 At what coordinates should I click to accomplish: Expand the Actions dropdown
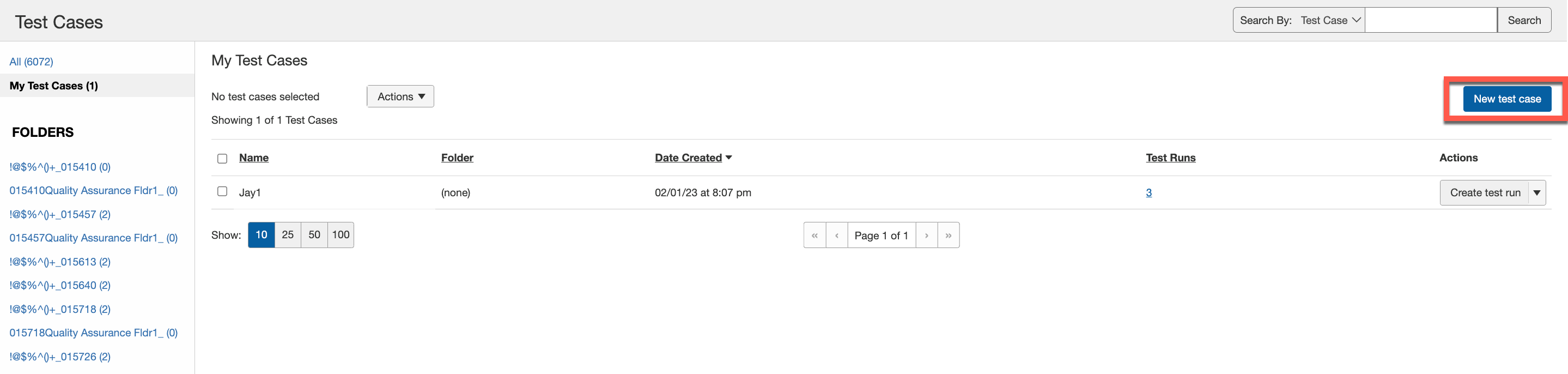coord(400,96)
